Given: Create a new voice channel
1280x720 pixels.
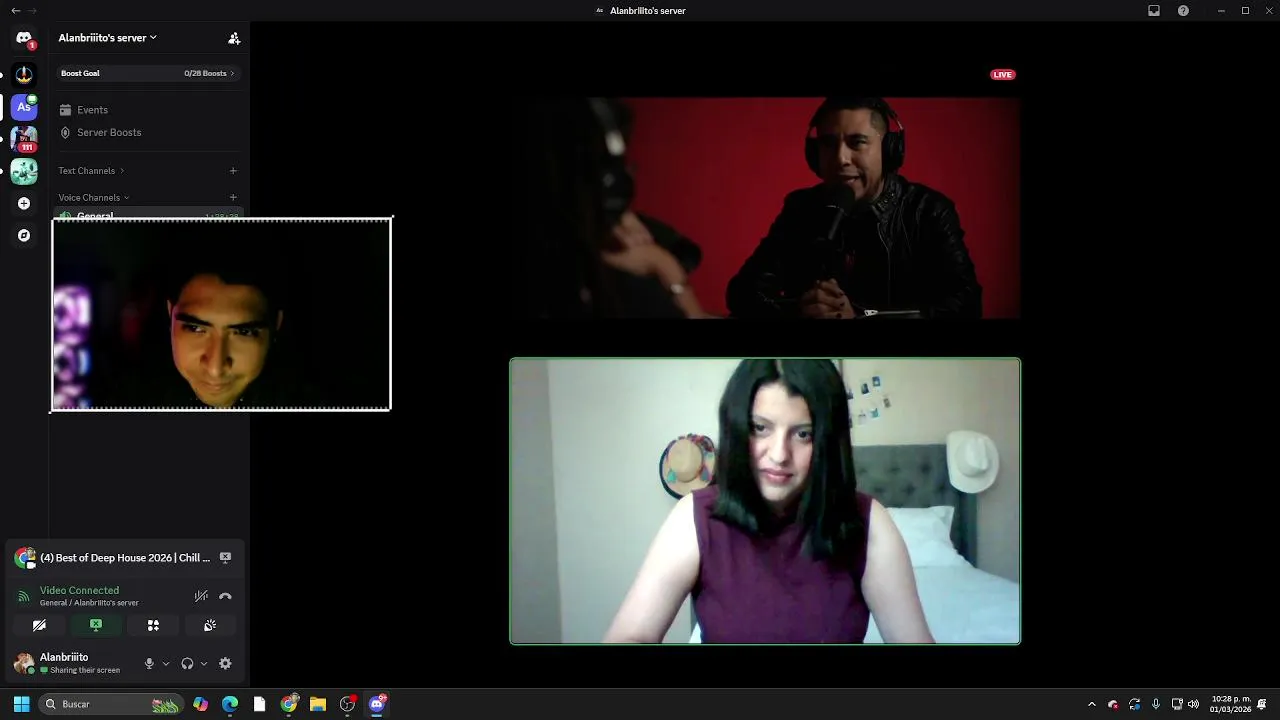Looking at the screenshot, I should [x=233, y=198].
